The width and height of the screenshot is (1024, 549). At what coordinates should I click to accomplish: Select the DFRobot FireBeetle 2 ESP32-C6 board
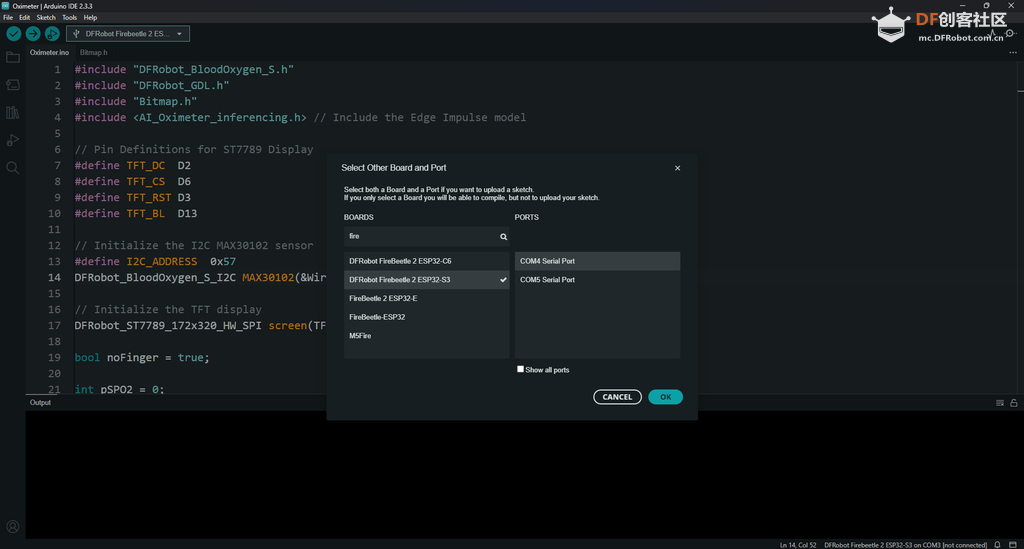(x=426, y=261)
